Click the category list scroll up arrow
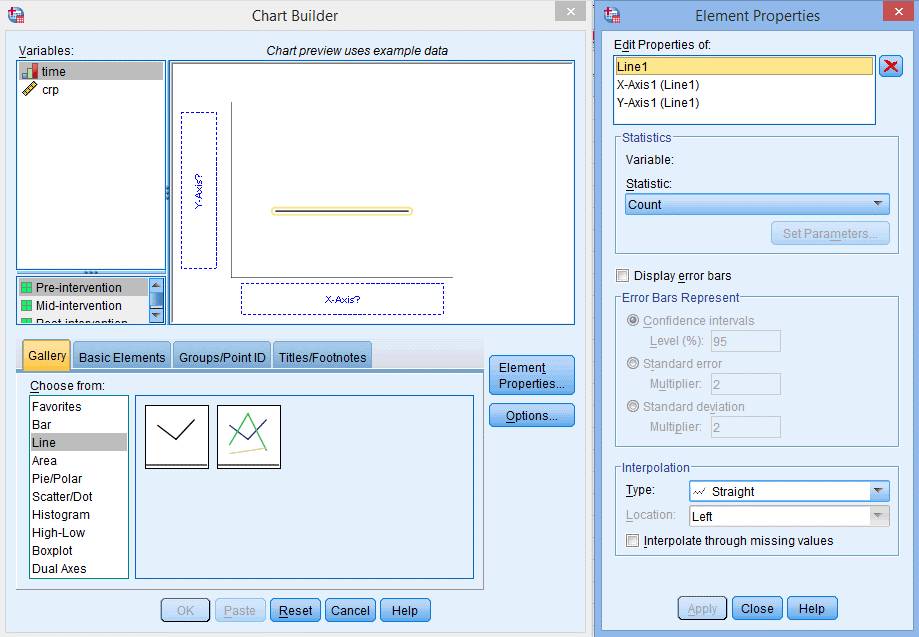The height and width of the screenshot is (637, 919). click(x=156, y=285)
